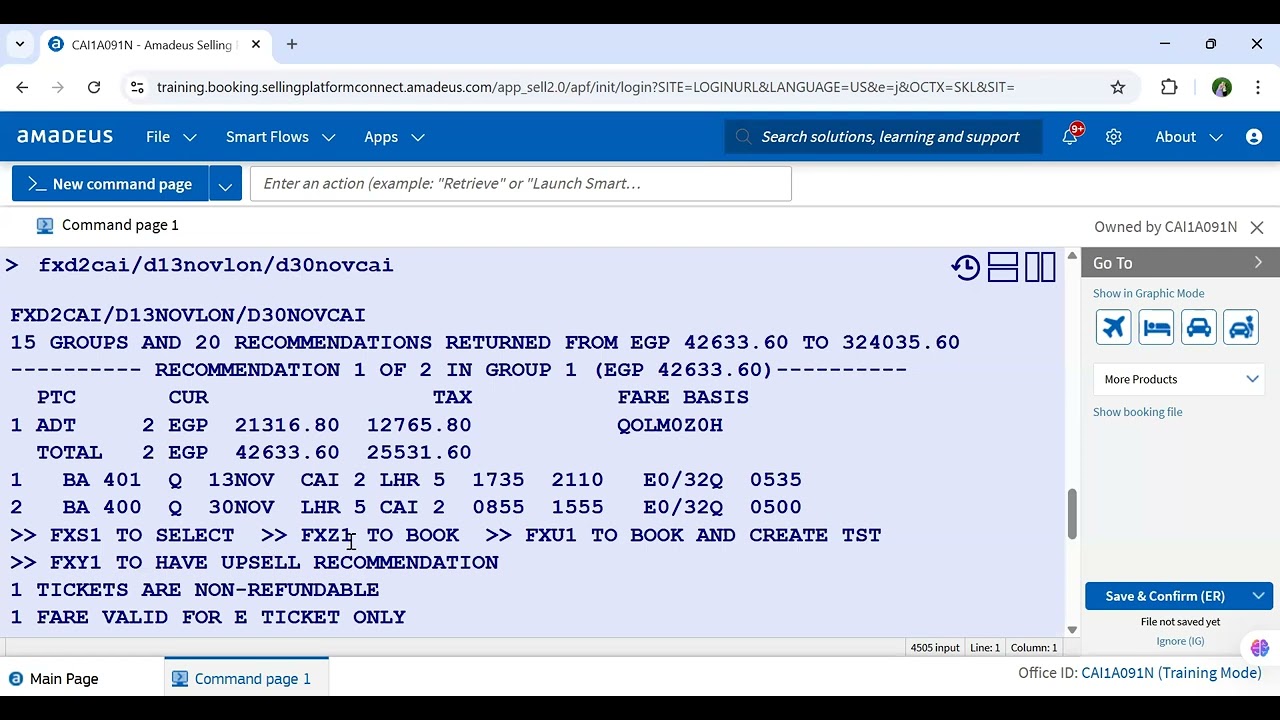The height and width of the screenshot is (720, 1280).
Task: Open browser extensions puzzle icon
Action: click(1169, 87)
